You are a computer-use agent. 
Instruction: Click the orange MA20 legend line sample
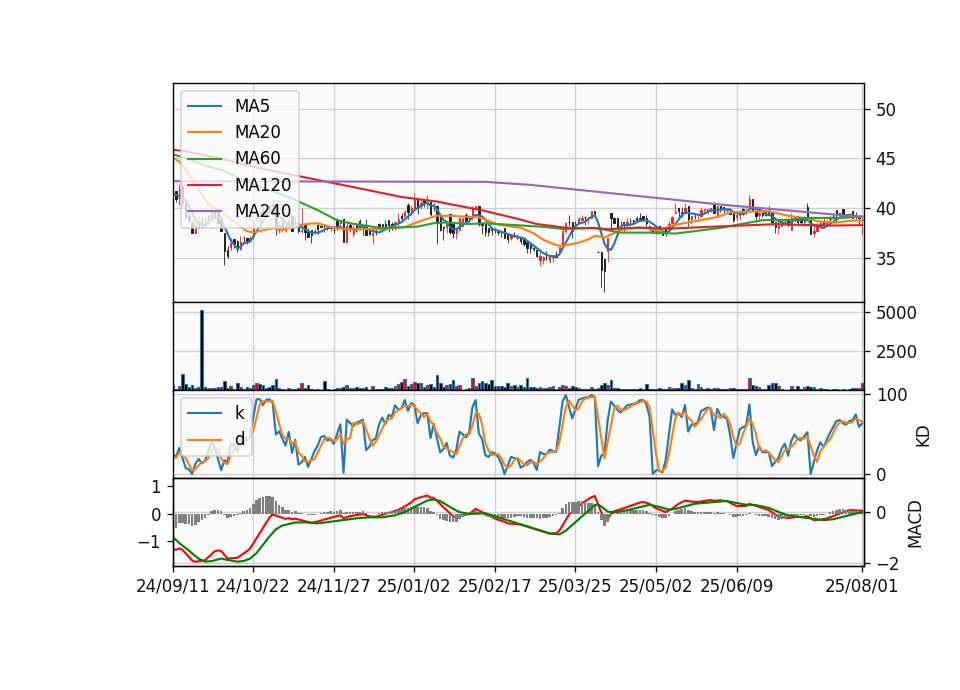coord(204,132)
